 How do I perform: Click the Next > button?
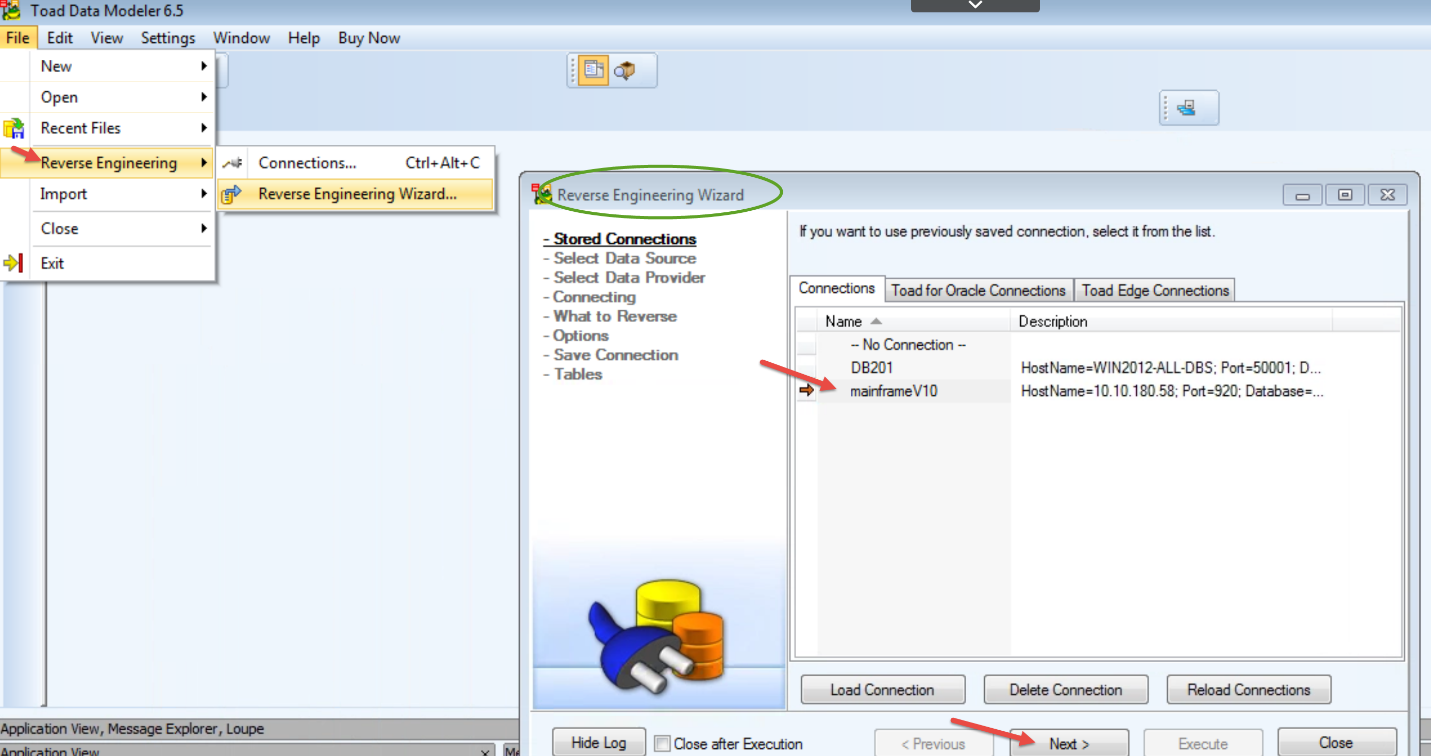point(1069,743)
